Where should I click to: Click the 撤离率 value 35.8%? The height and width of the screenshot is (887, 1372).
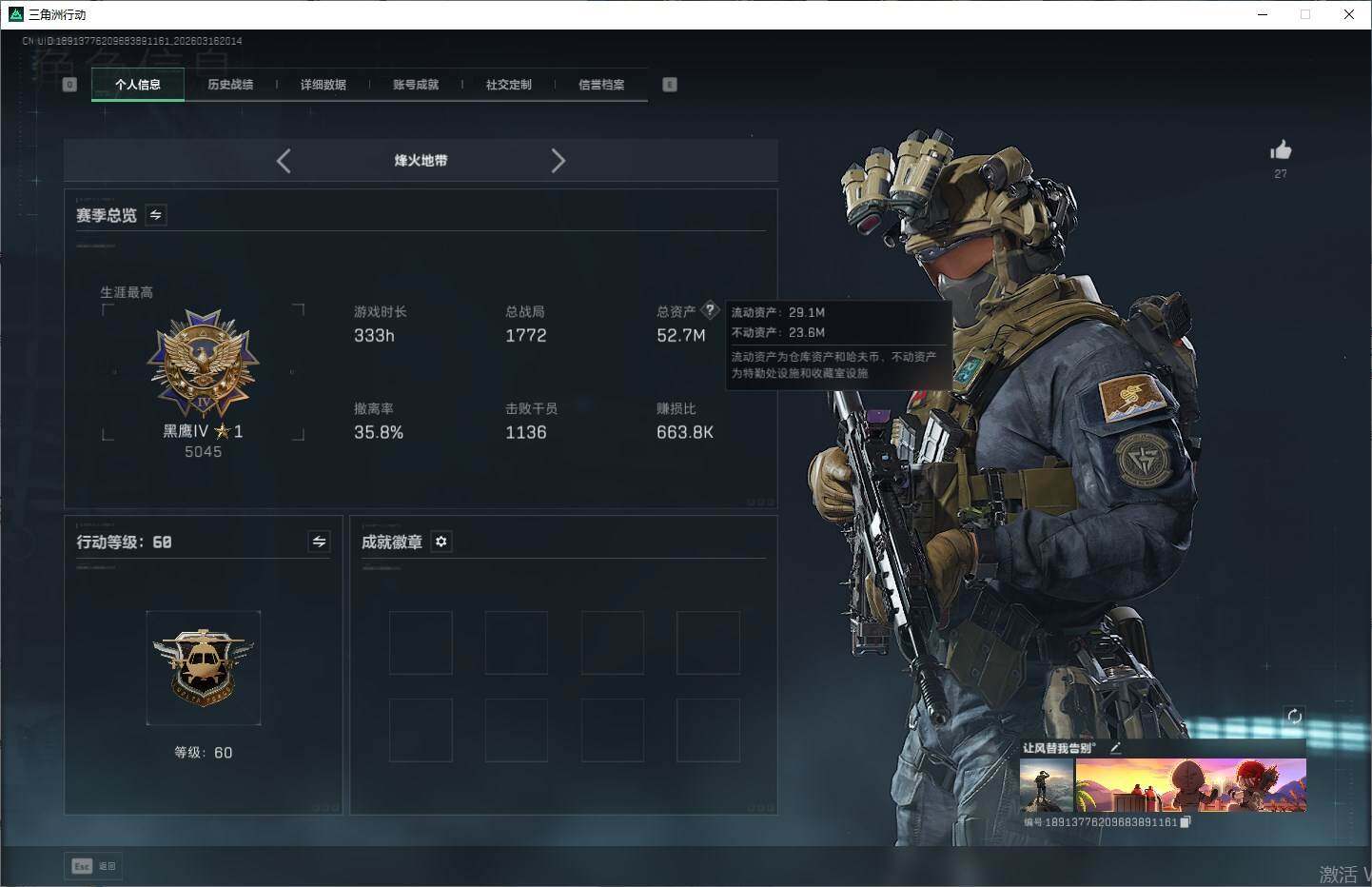[379, 433]
